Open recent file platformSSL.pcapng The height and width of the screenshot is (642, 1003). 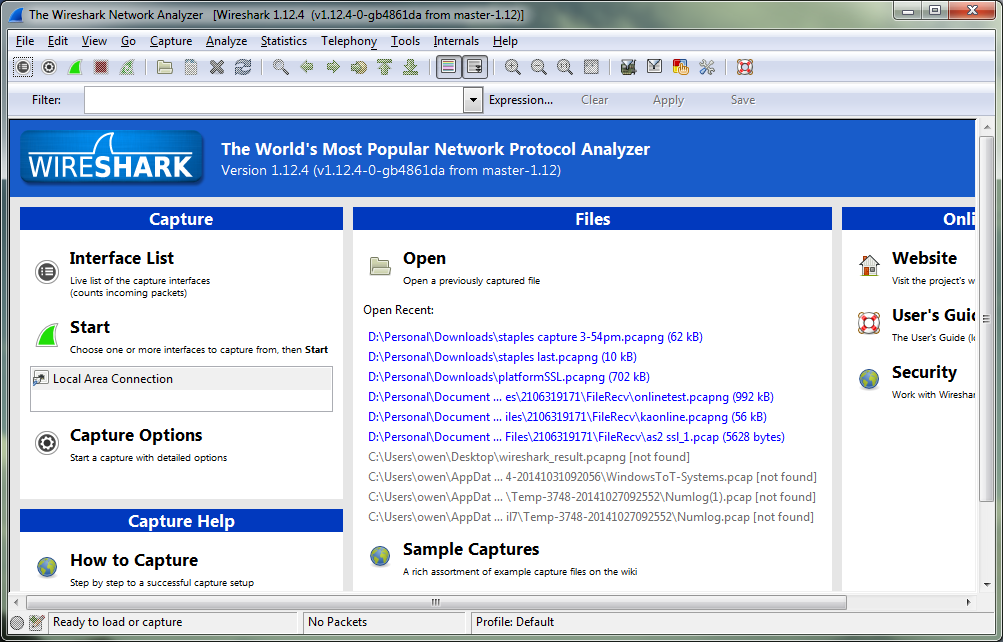click(509, 377)
